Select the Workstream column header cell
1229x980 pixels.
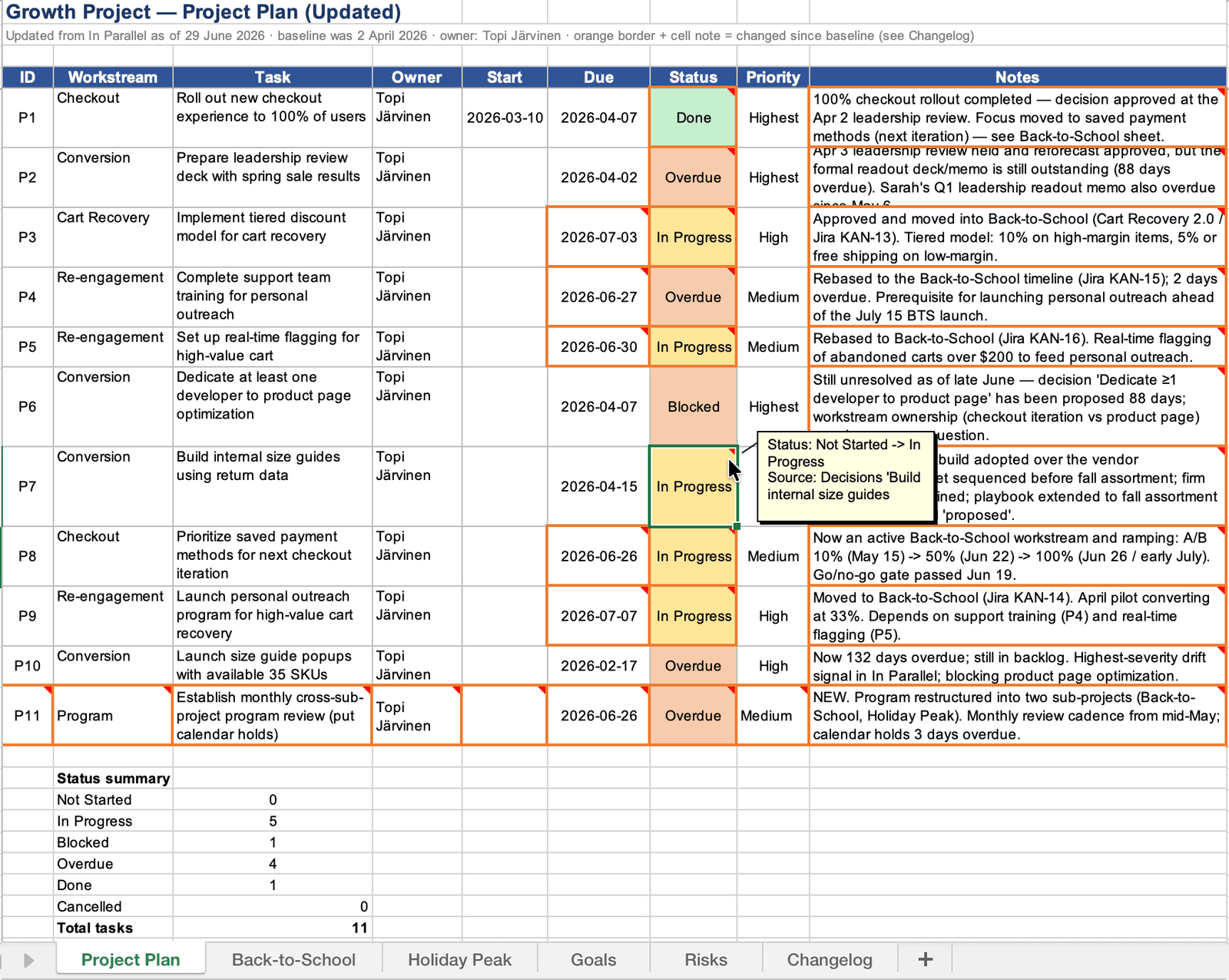pos(113,77)
